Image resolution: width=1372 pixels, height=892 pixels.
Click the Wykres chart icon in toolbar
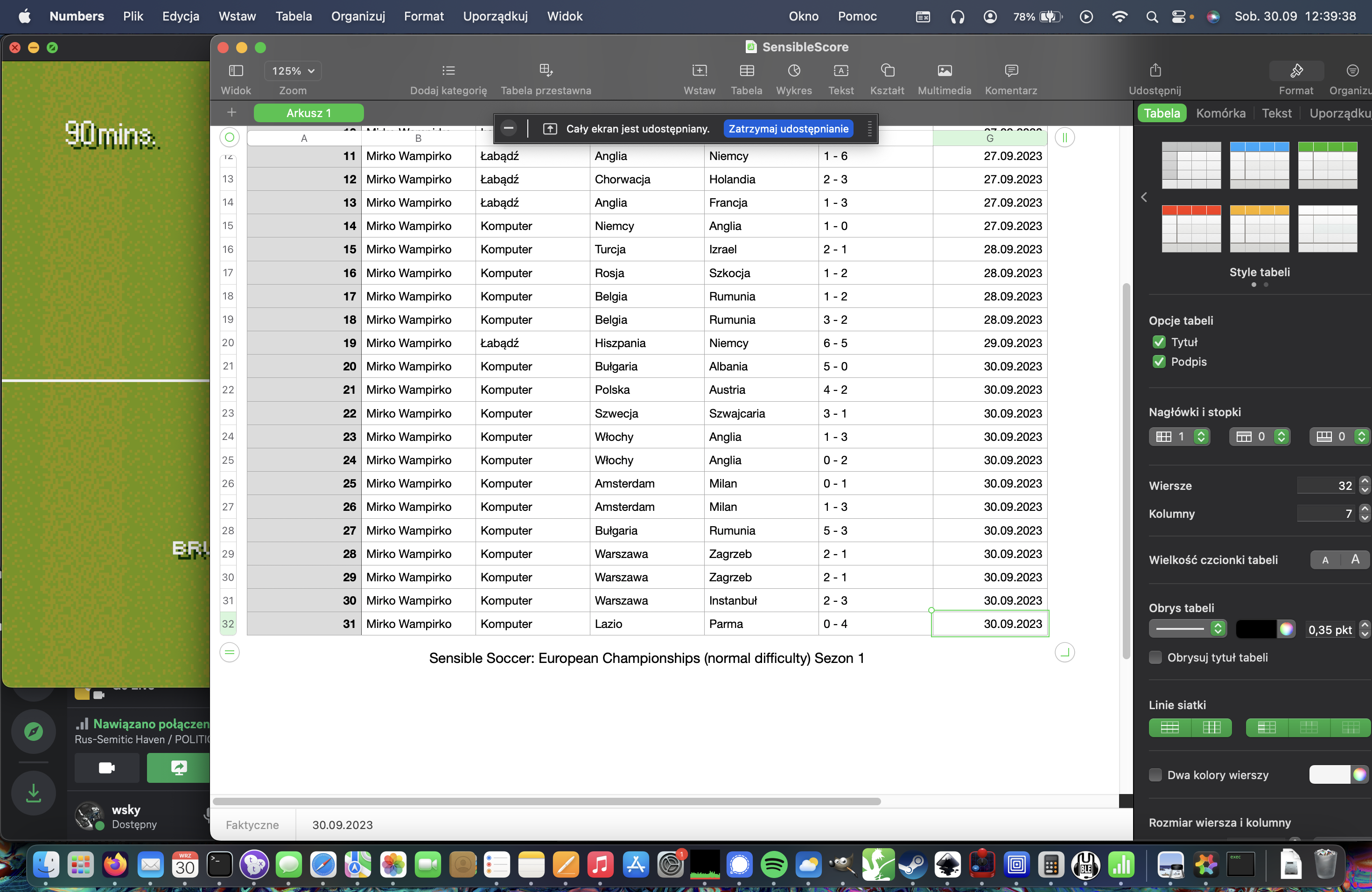tap(793, 71)
